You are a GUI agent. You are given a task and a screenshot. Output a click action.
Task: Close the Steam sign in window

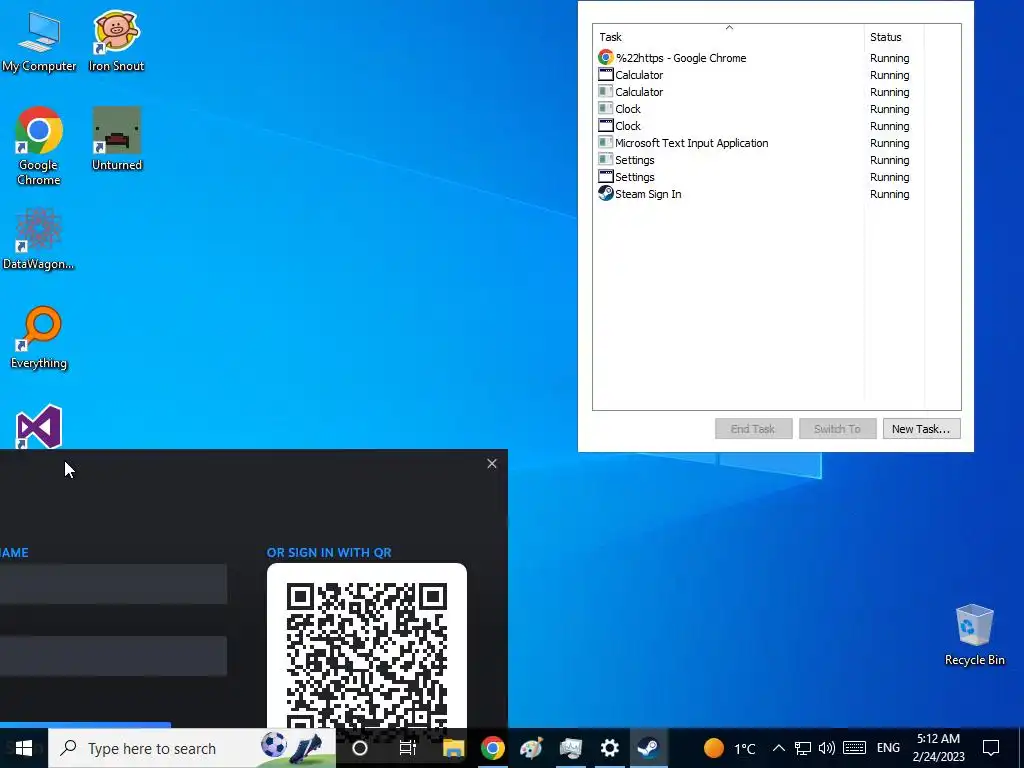click(x=492, y=464)
